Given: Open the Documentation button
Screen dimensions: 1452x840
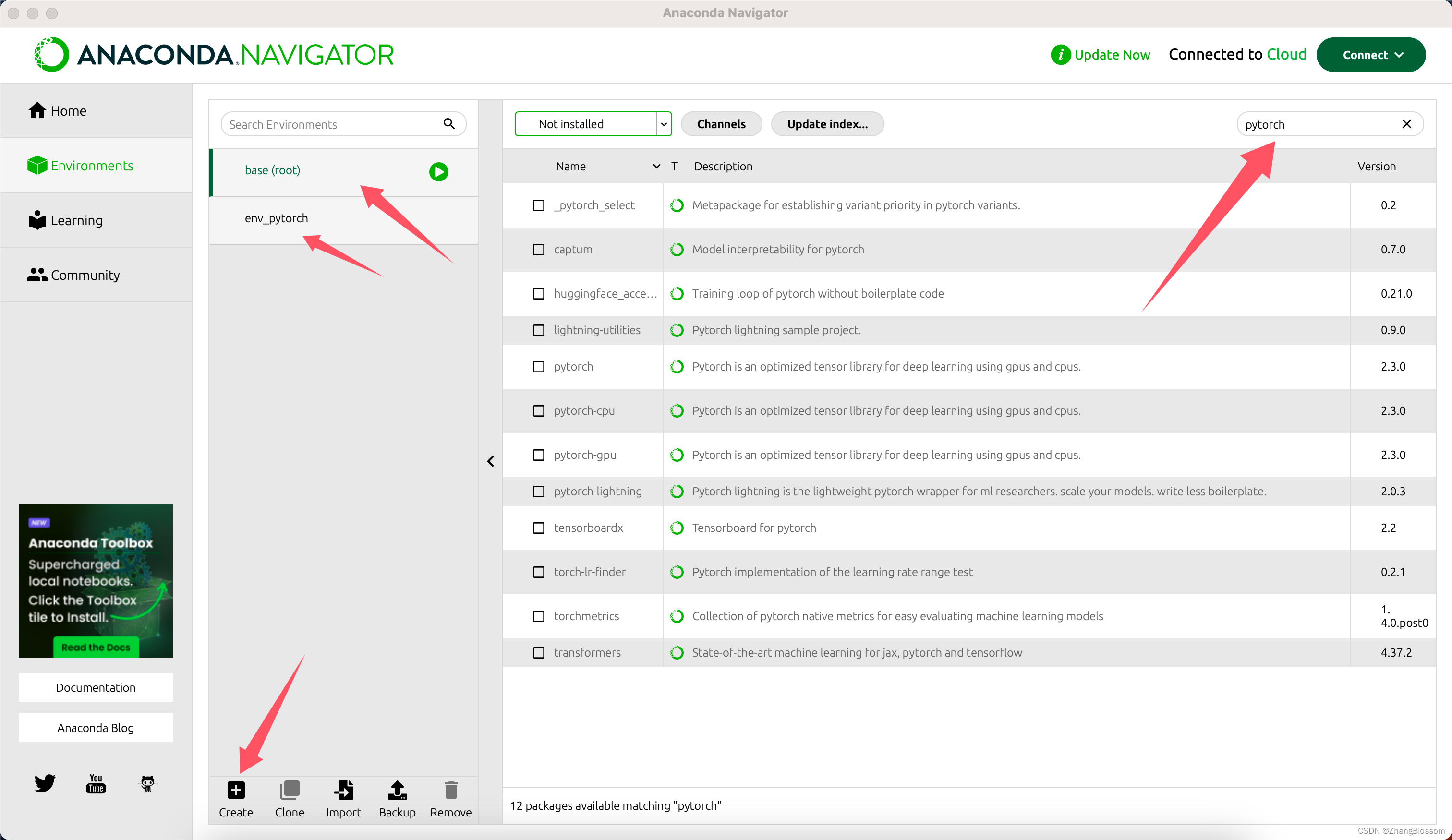Looking at the screenshot, I should [96, 687].
